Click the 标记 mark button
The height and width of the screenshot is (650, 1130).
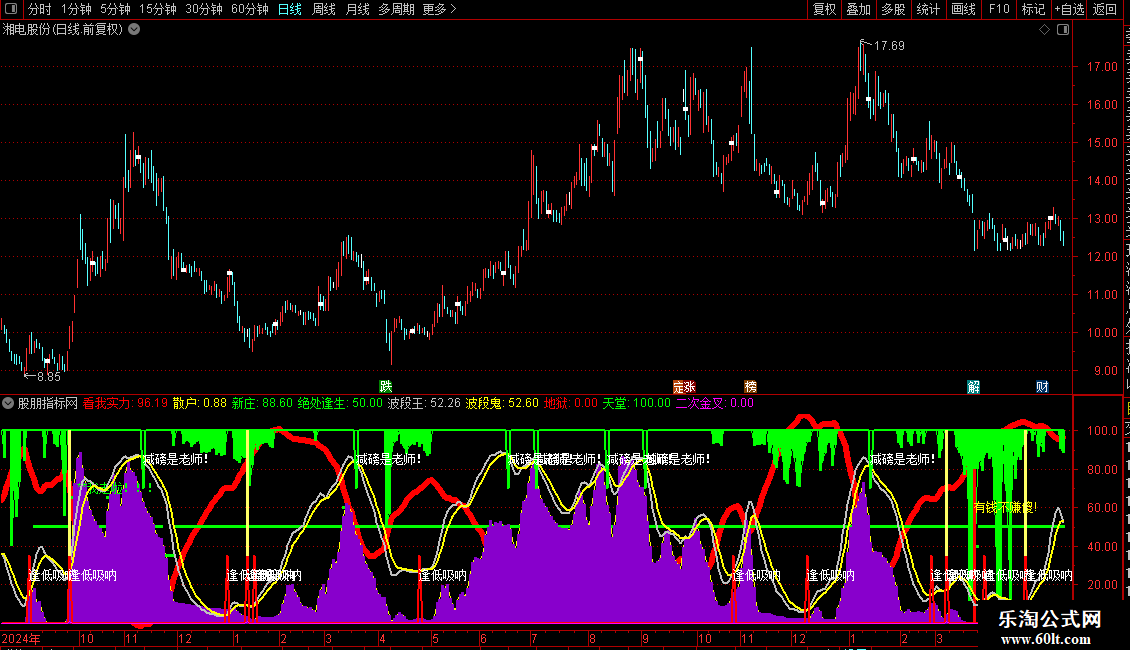coord(1033,9)
